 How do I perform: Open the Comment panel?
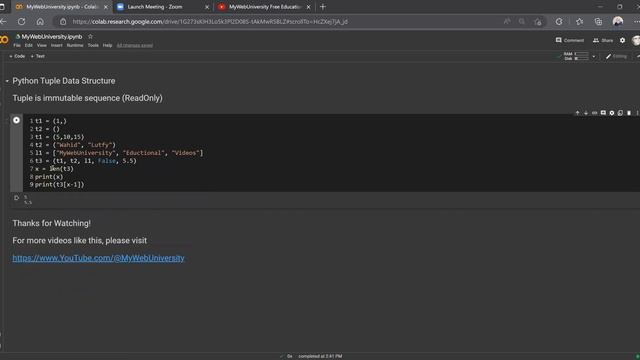tap(570, 40)
